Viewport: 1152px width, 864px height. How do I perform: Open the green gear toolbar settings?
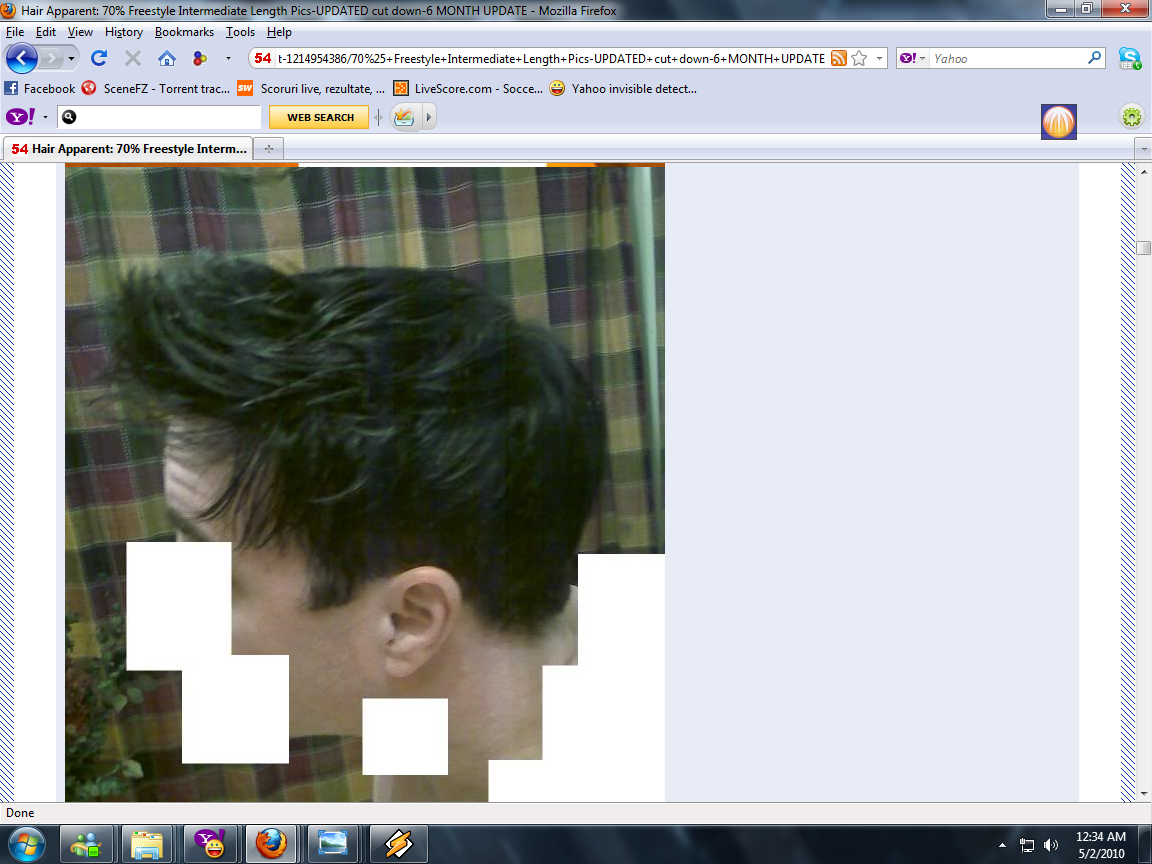[x=1131, y=117]
